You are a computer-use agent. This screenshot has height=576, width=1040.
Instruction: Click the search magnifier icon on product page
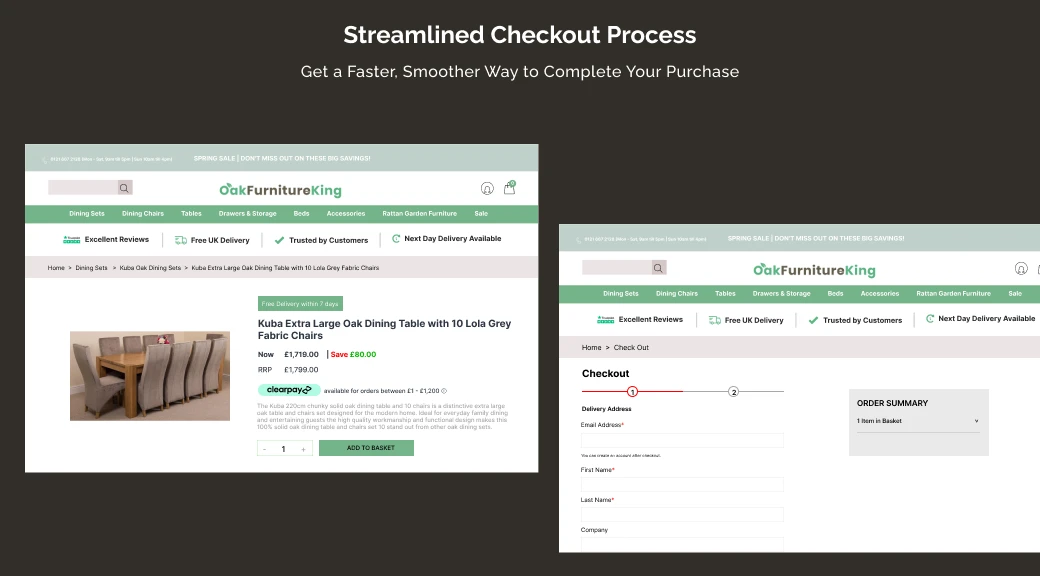point(124,188)
